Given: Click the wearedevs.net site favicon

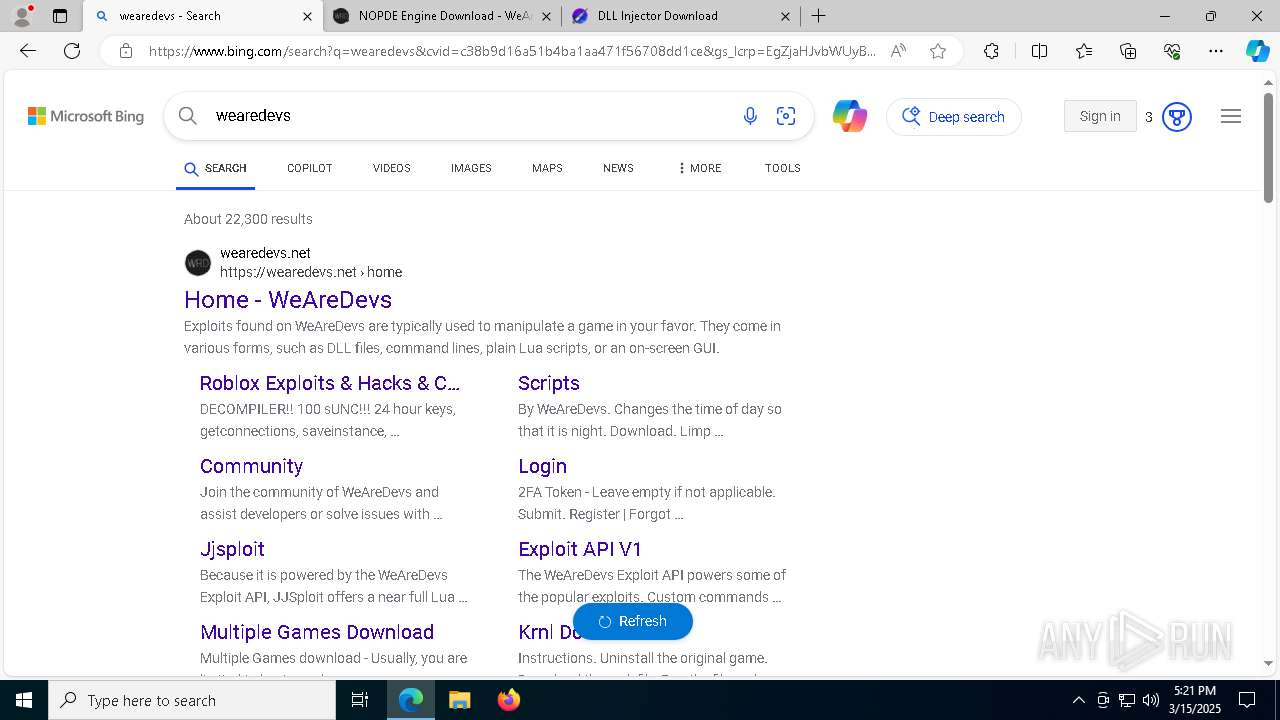Looking at the screenshot, I should click(x=198, y=263).
